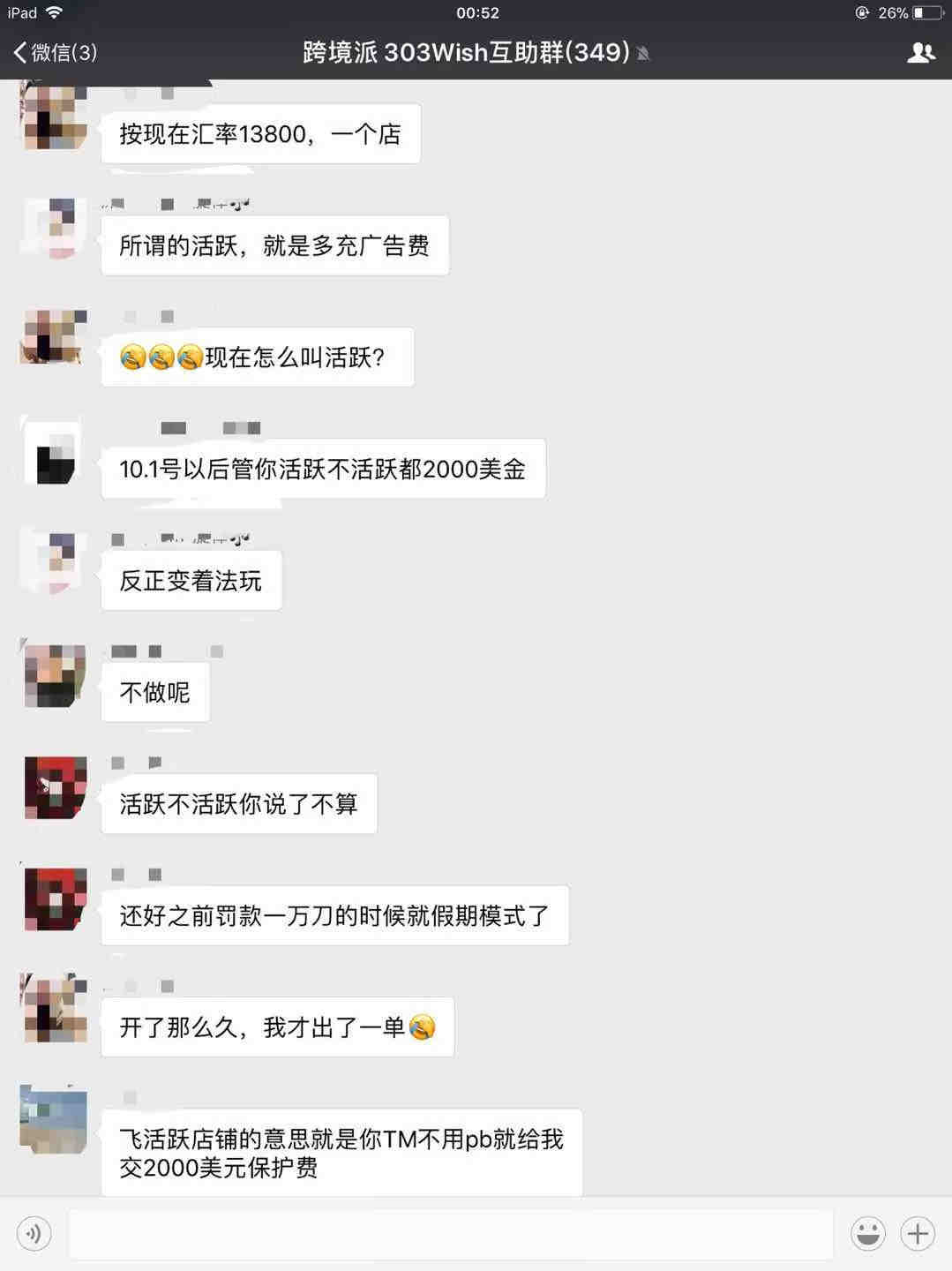Select the 反正变着法玩 message bubble

click(191, 581)
